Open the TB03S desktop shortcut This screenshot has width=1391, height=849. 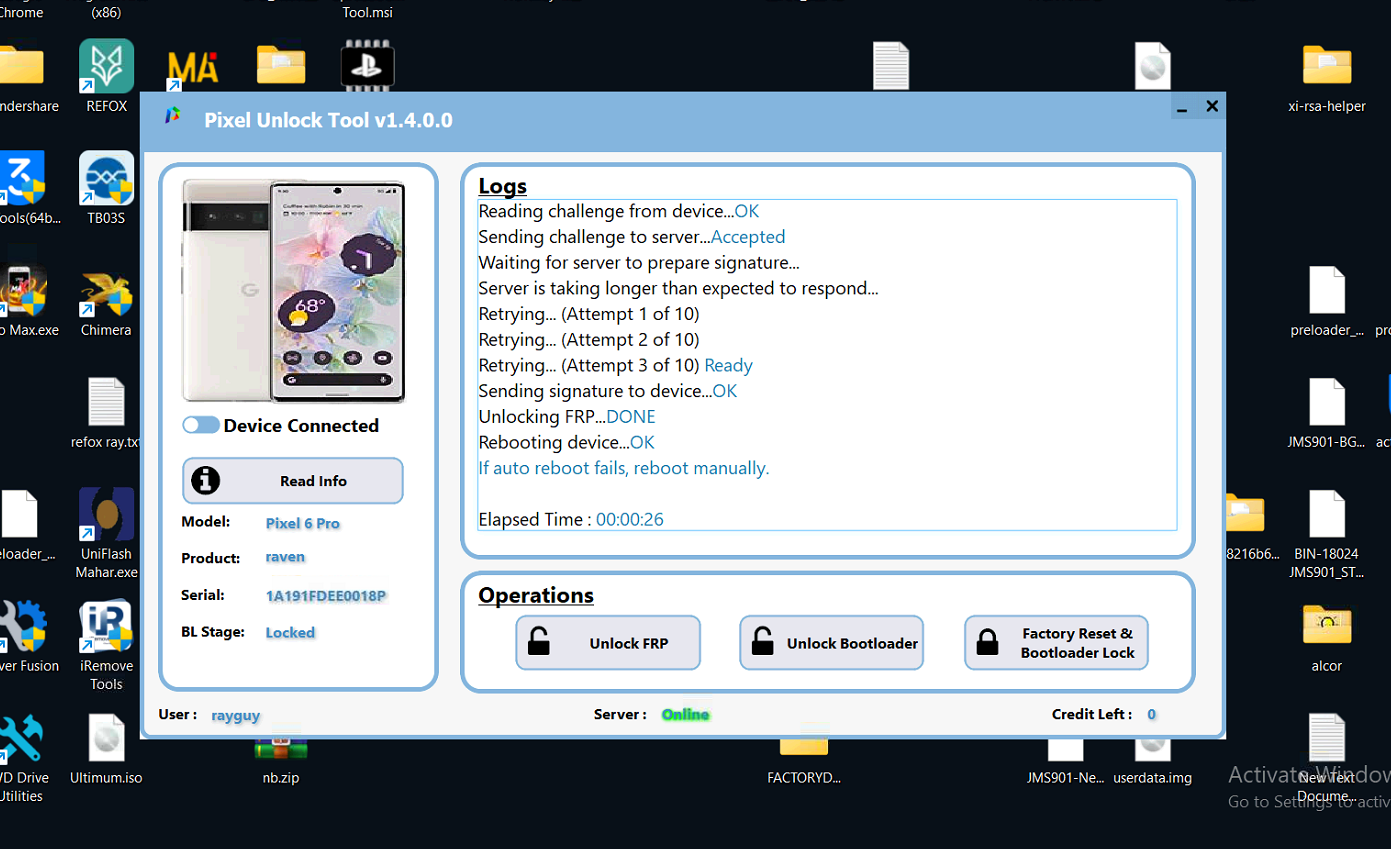click(106, 180)
